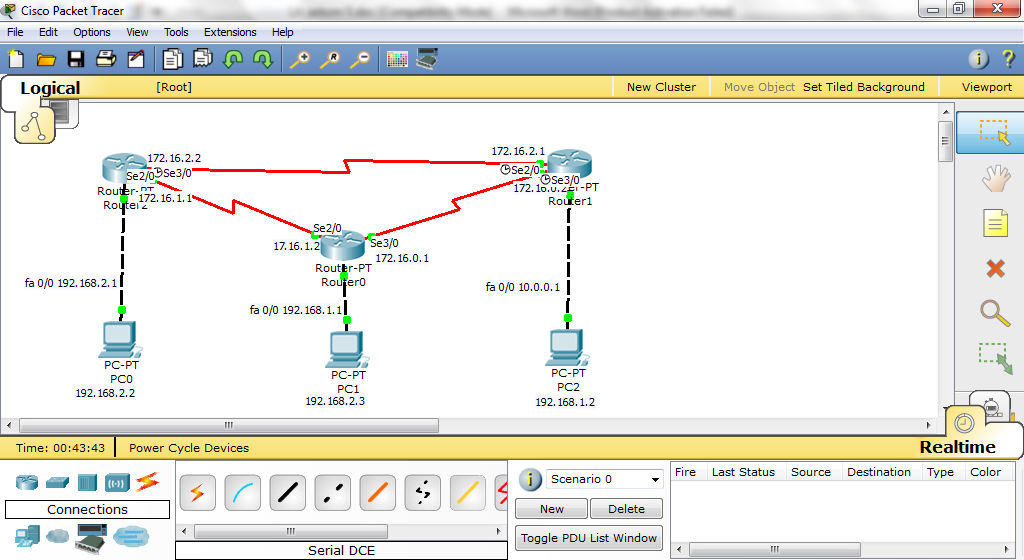Click the Paste icon in the toolbar
1024x560 pixels.
click(202, 59)
